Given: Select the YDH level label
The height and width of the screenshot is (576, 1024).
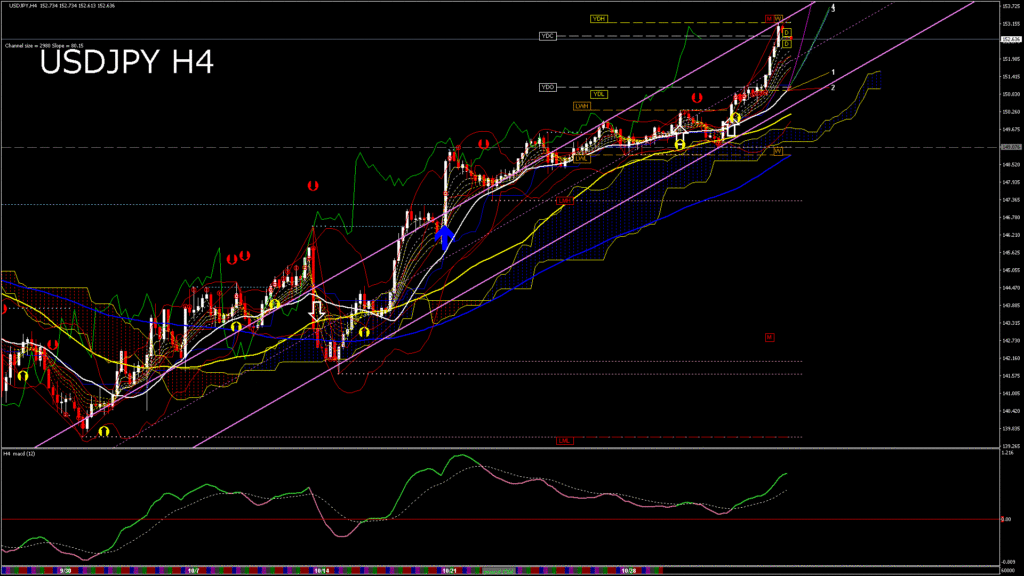Looking at the screenshot, I should 599,19.
